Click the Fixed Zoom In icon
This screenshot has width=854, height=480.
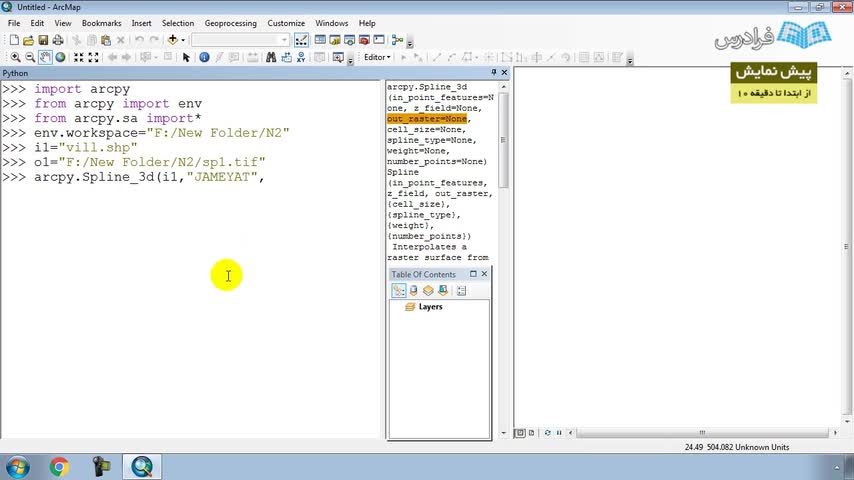point(79,57)
